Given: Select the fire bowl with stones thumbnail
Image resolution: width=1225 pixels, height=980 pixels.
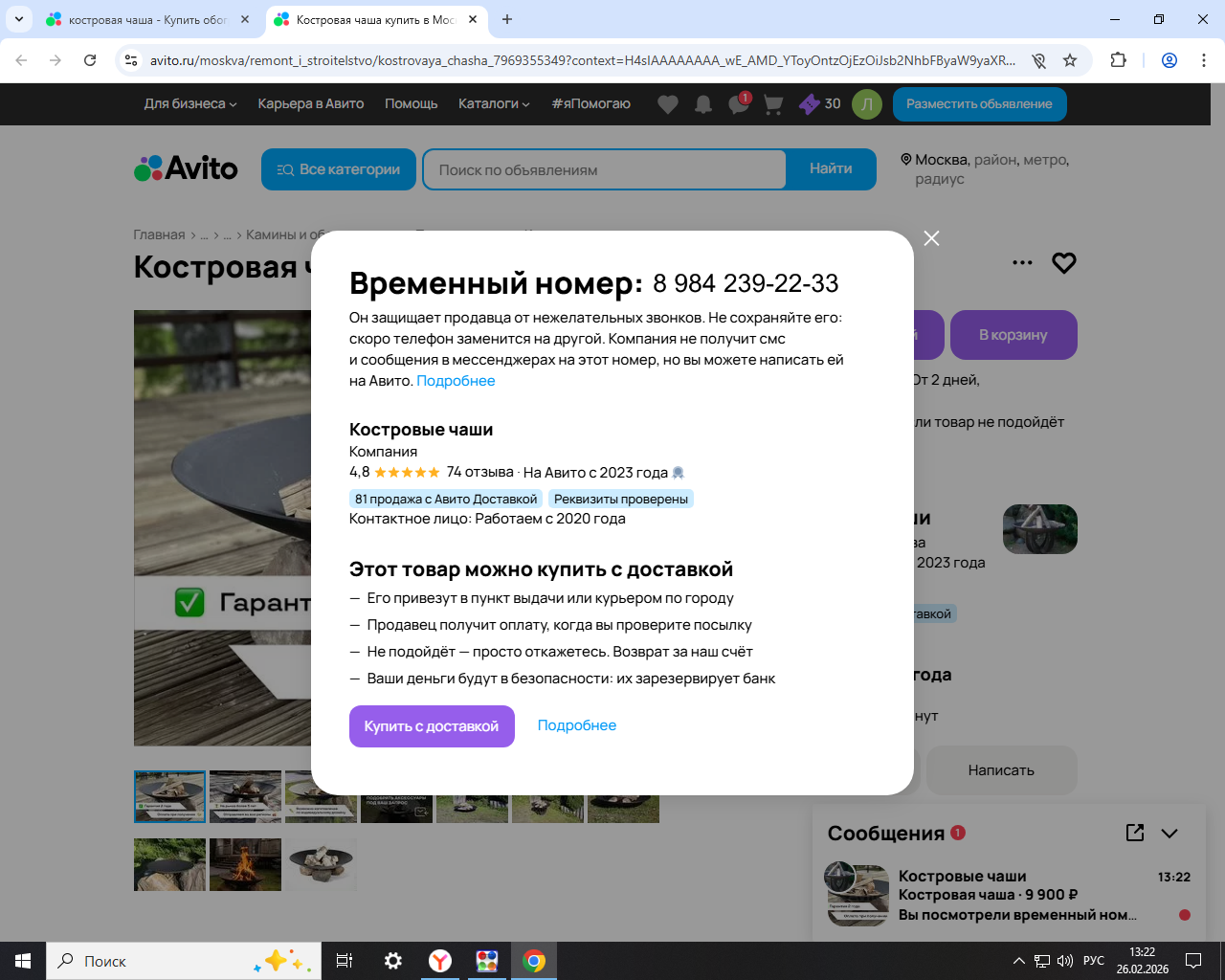Looking at the screenshot, I should click(x=321, y=864).
